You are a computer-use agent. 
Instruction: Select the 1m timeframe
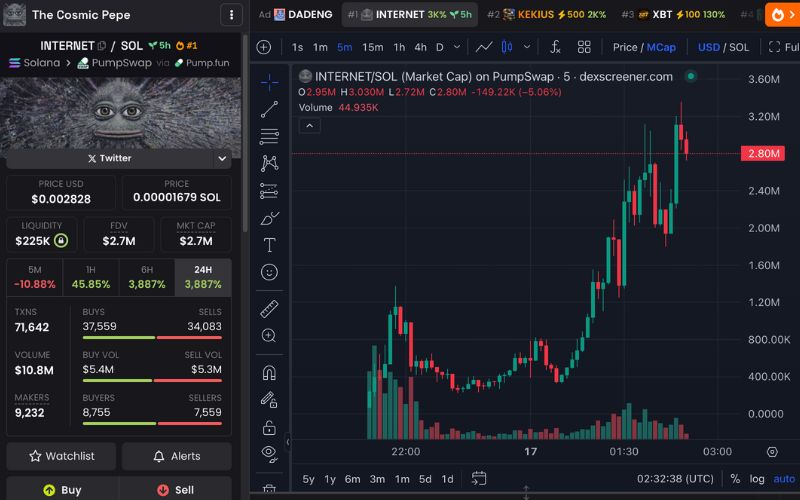click(x=320, y=47)
